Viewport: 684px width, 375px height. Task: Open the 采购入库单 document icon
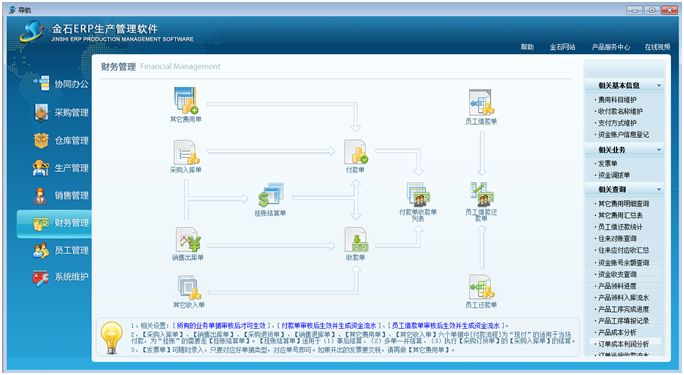coord(186,152)
